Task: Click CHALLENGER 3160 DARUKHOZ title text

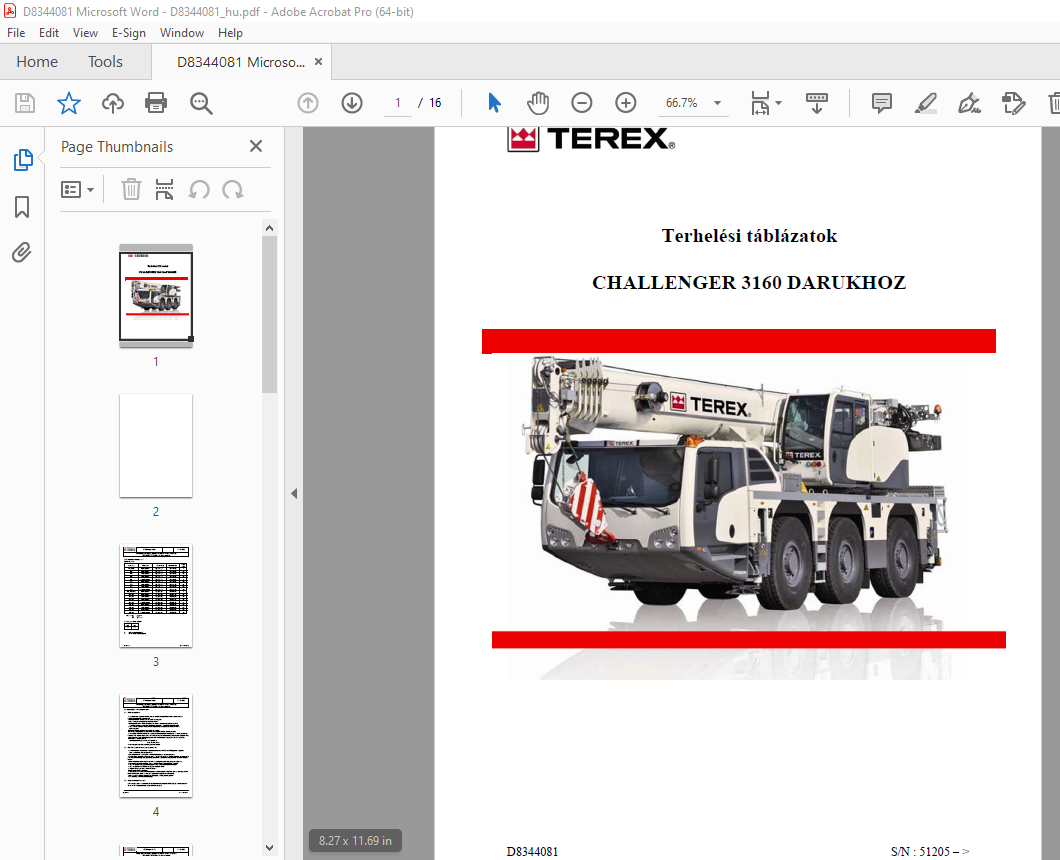Action: tap(749, 282)
